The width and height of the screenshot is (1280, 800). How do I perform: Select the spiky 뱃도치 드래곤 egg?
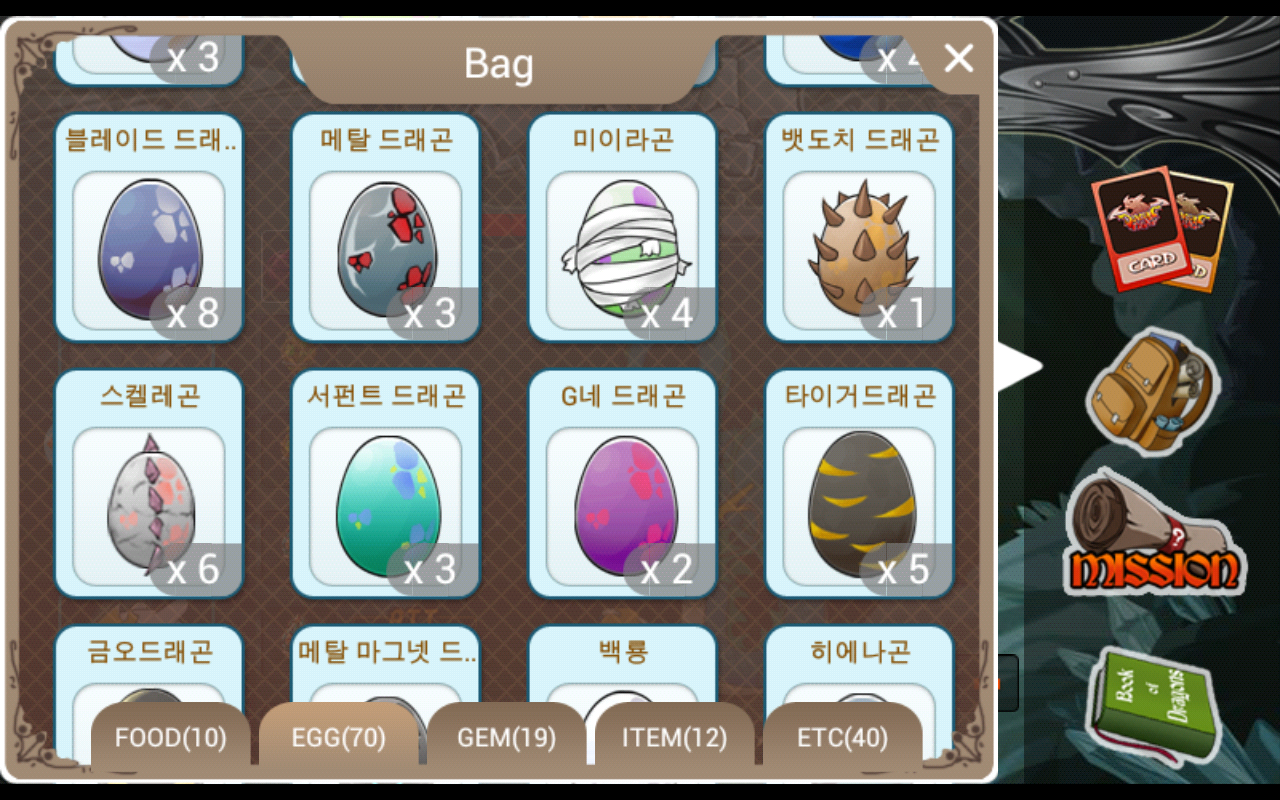[x=859, y=228]
